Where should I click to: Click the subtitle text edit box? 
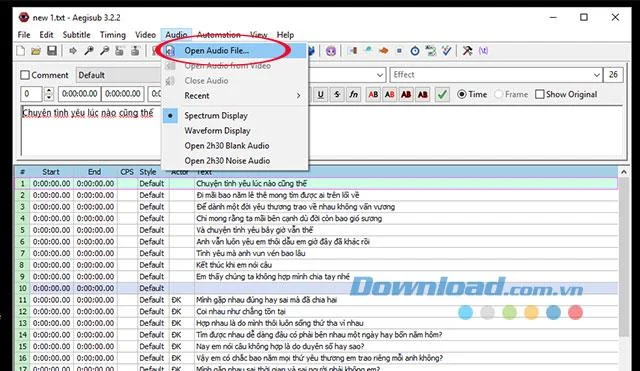coord(322,131)
